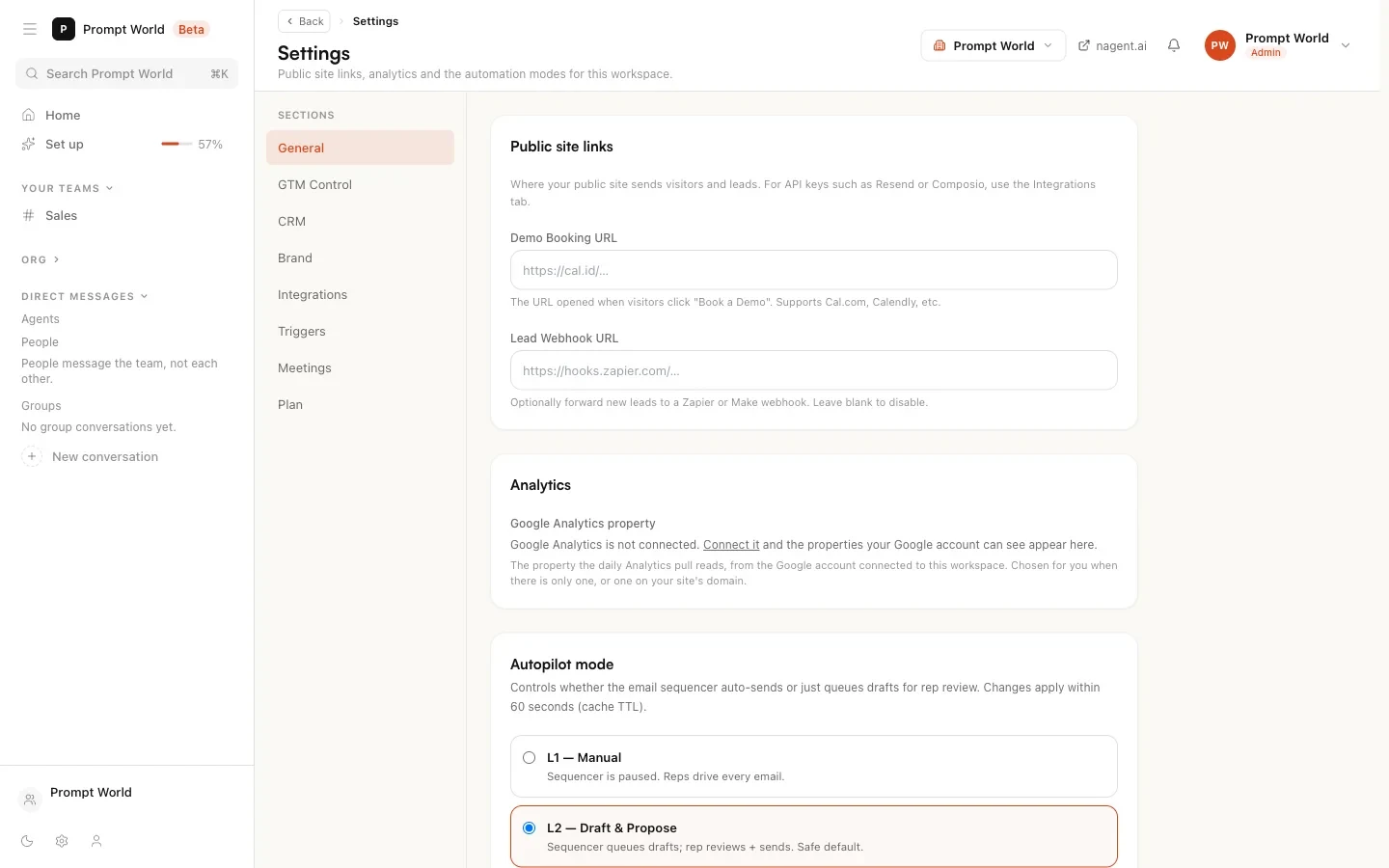Image resolution: width=1389 pixels, height=868 pixels.
Task: Click the team avatar icon beside Prompt World footer
Action: (30, 800)
